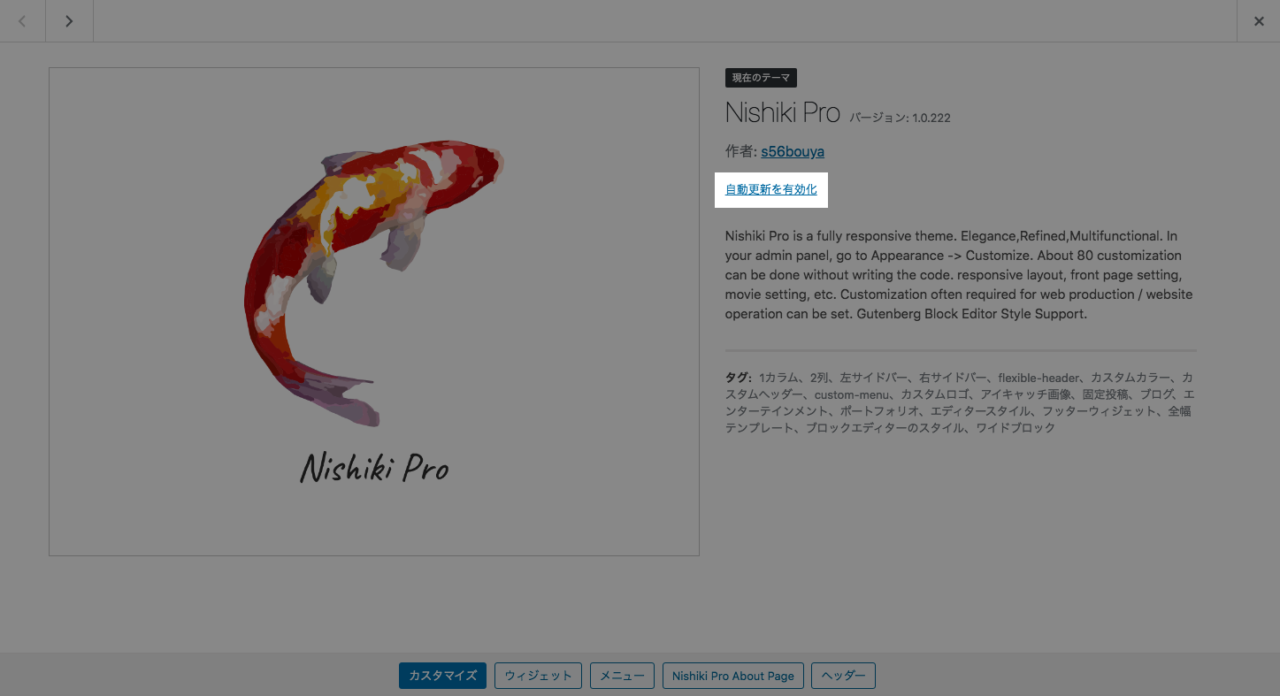Open the メニュー menus button
This screenshot has height=696, width=1280.
click(x=622, y=675)
